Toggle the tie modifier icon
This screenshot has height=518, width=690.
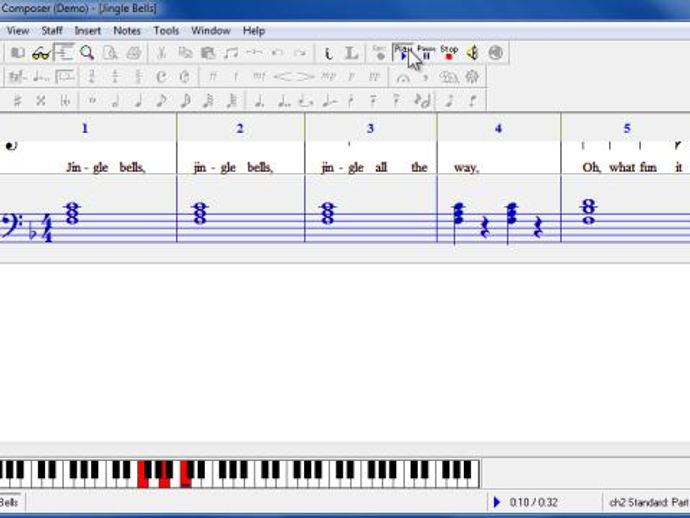point(306,102)
